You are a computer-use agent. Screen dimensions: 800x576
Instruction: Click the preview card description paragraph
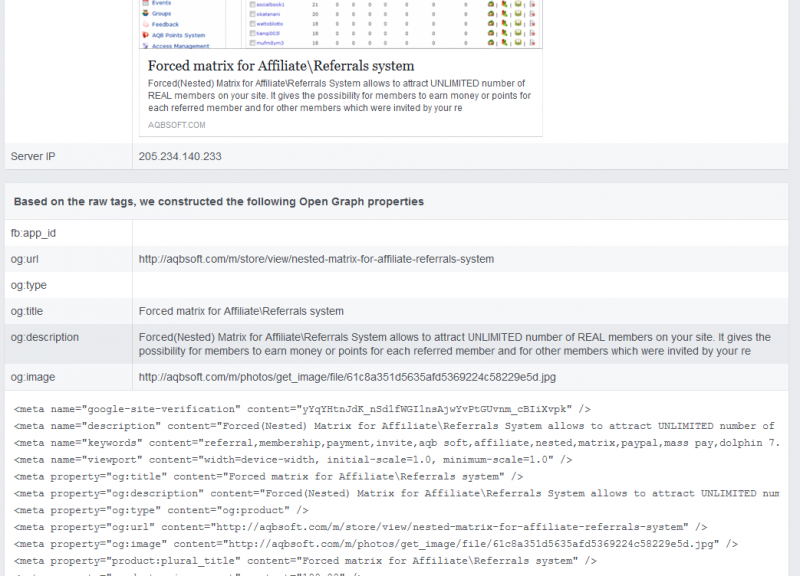339,95
